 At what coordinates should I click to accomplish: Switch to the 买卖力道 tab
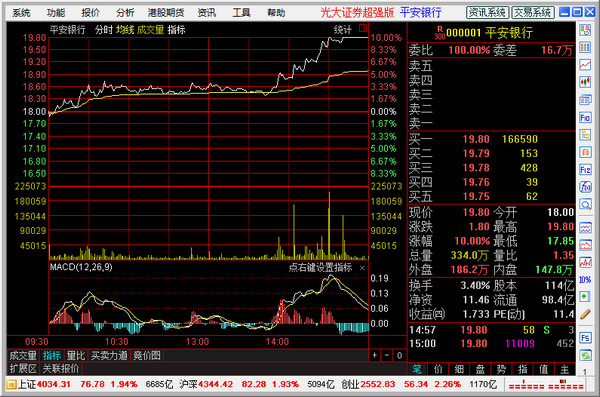[109, 356]
